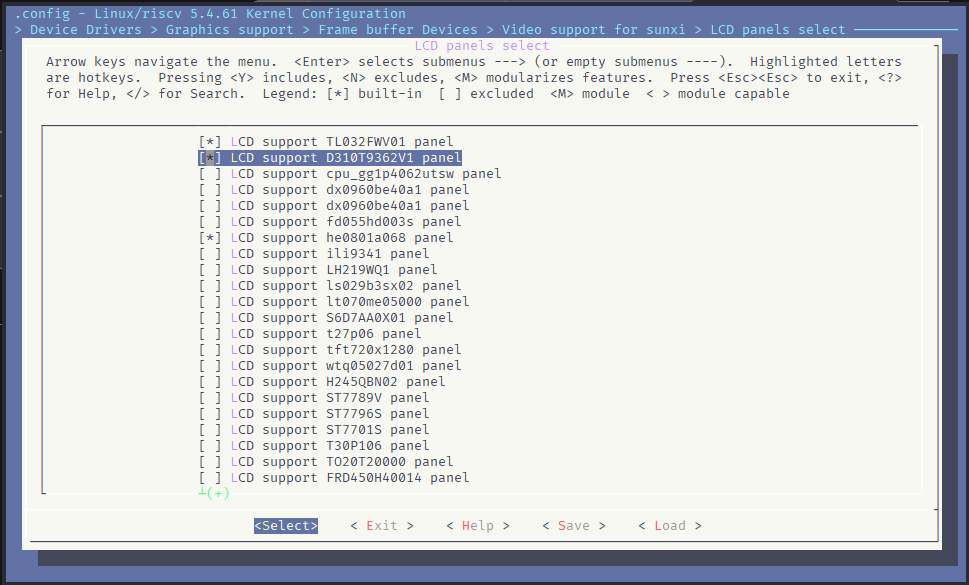The image size is (969, 585).
Task: Click the Save button
Action: click(573, 526)
